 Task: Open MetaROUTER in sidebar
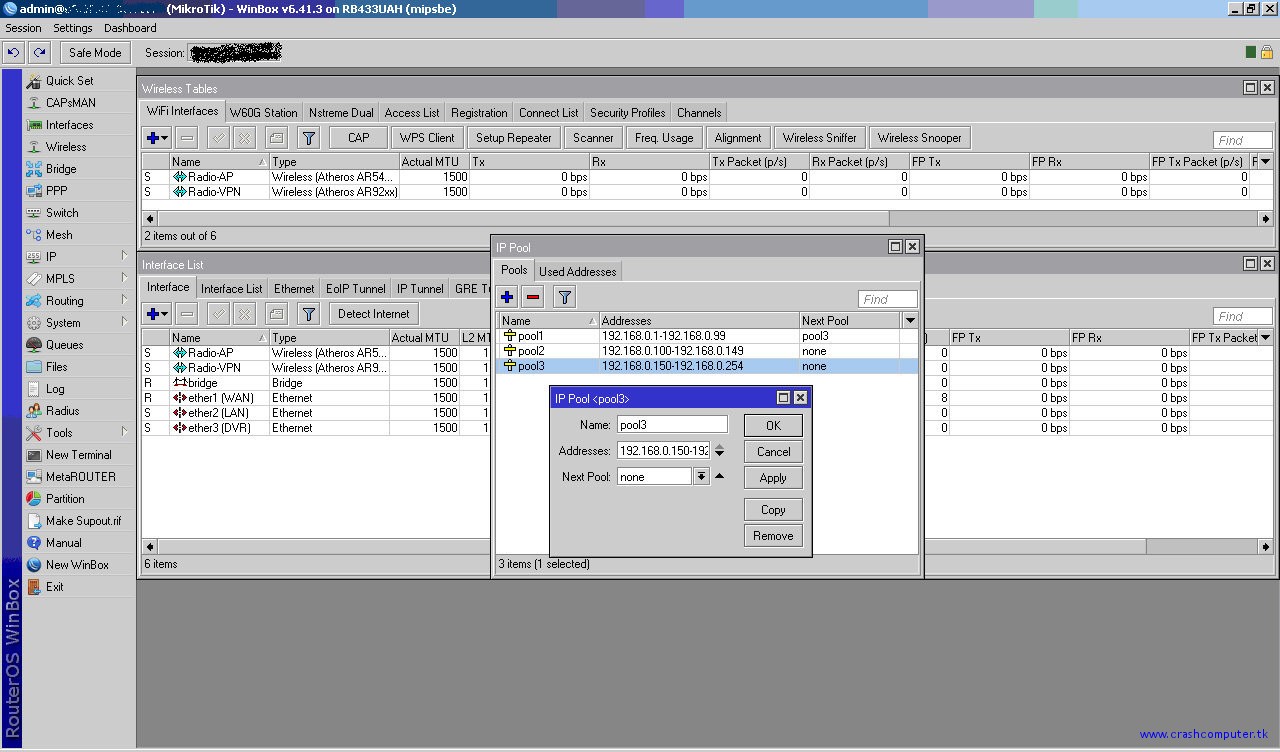79,476
